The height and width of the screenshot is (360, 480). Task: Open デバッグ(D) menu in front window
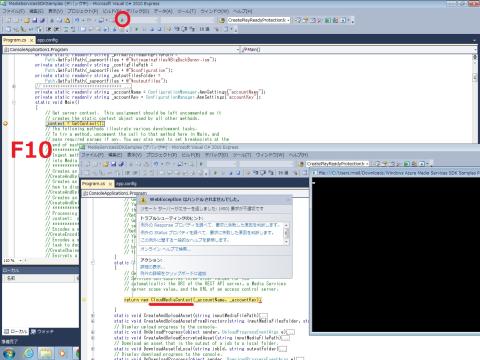(x=216, y=155)
